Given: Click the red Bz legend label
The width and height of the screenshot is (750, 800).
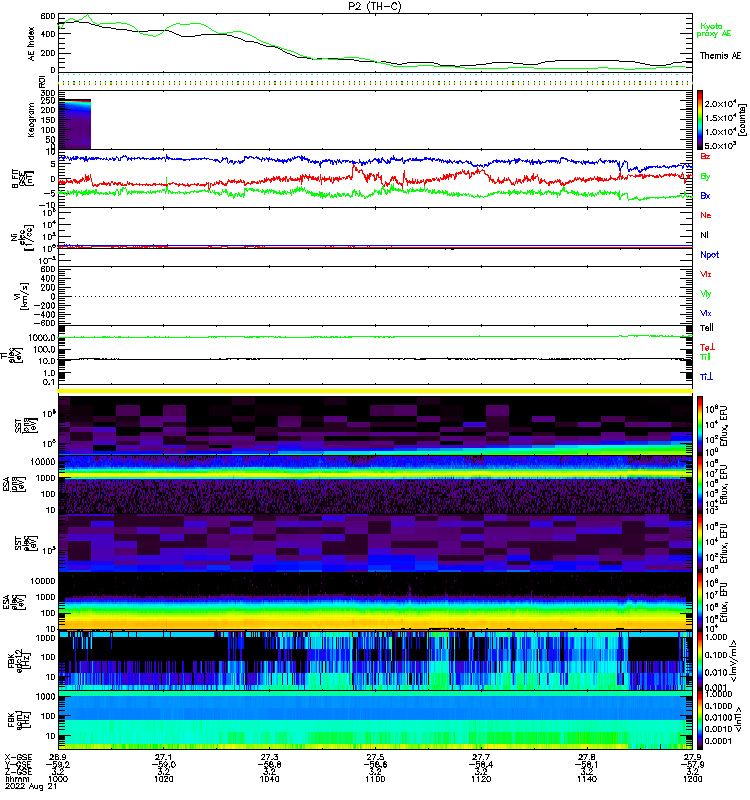Looking at the screenshot, I should (x=705, y=156).
